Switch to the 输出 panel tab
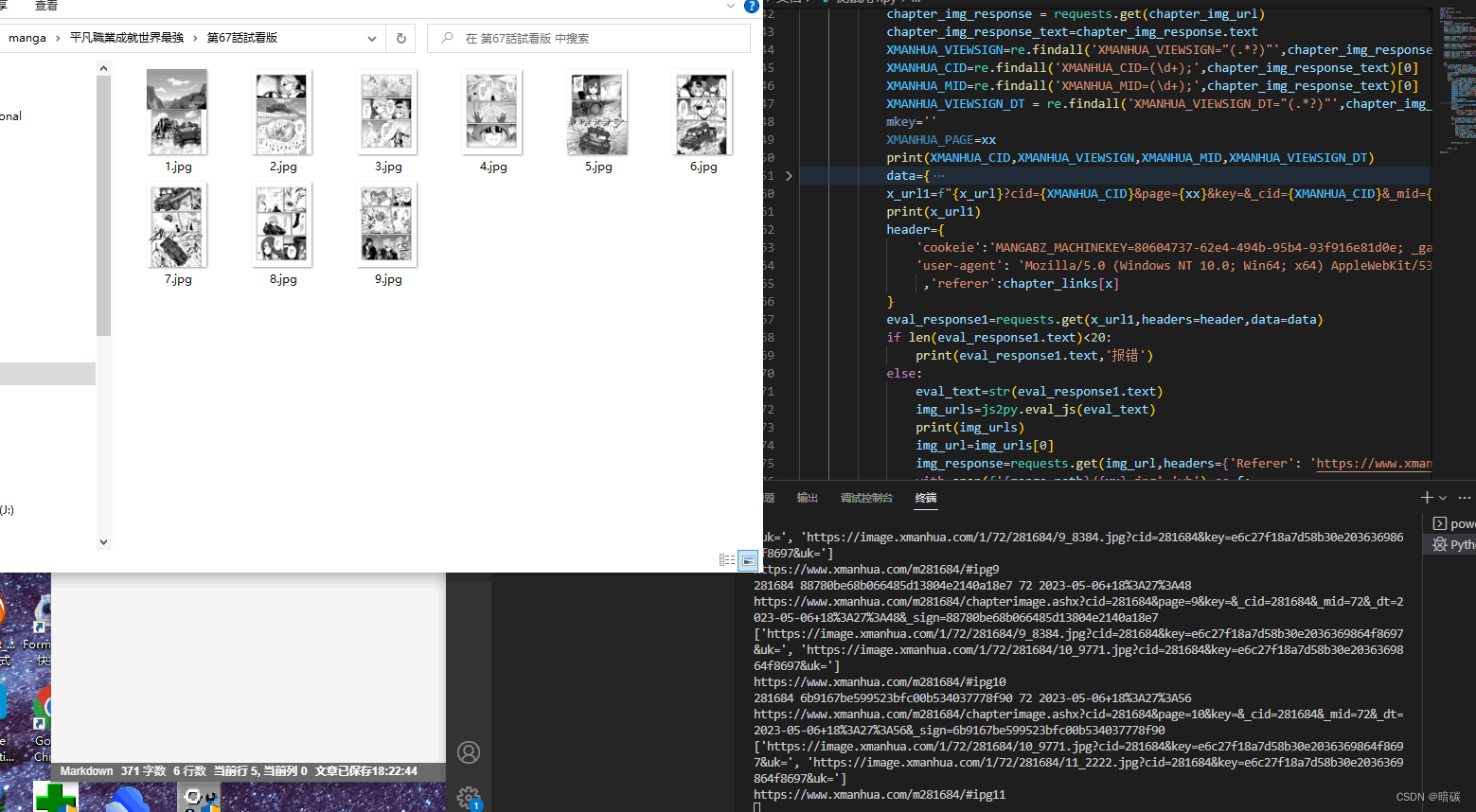Viewport: 1476px width, 812px height. point(808,498)
